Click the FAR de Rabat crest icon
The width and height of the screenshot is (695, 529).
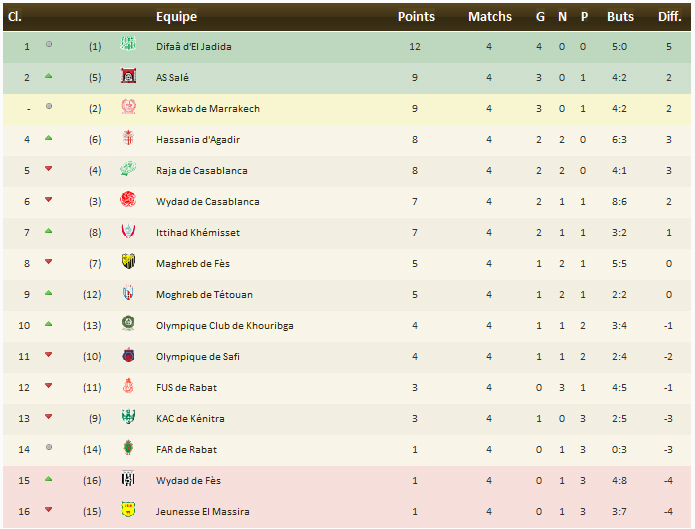click(127, 448)
